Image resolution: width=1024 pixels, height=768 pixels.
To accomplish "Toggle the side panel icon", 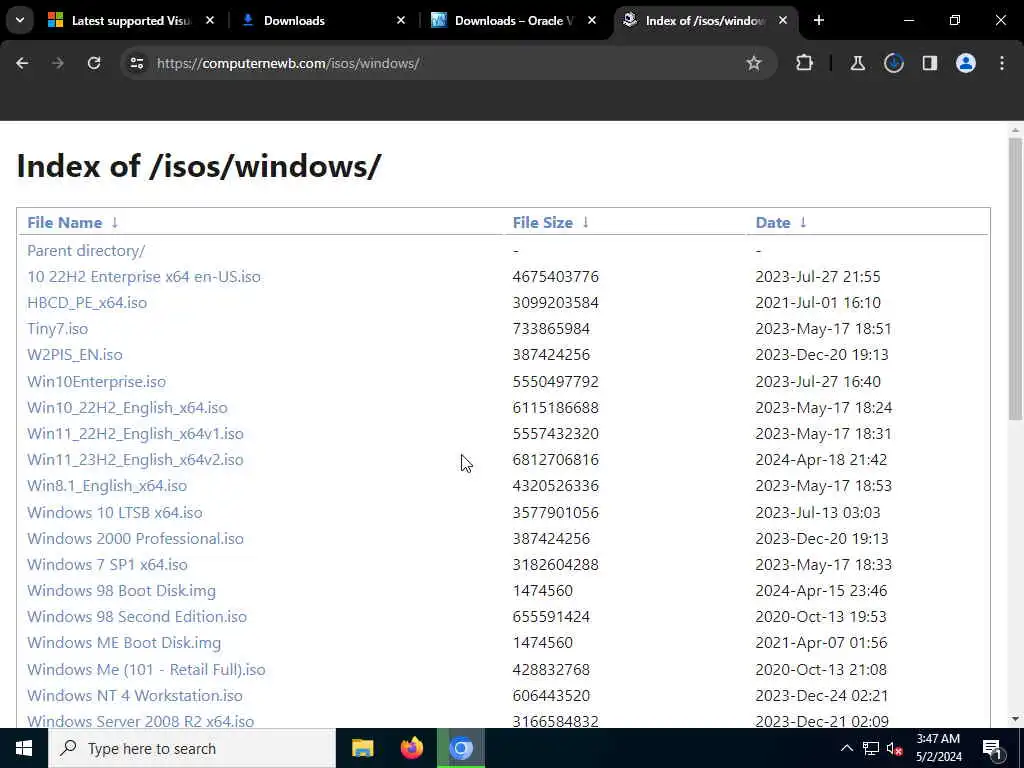I will pos(929,63).
